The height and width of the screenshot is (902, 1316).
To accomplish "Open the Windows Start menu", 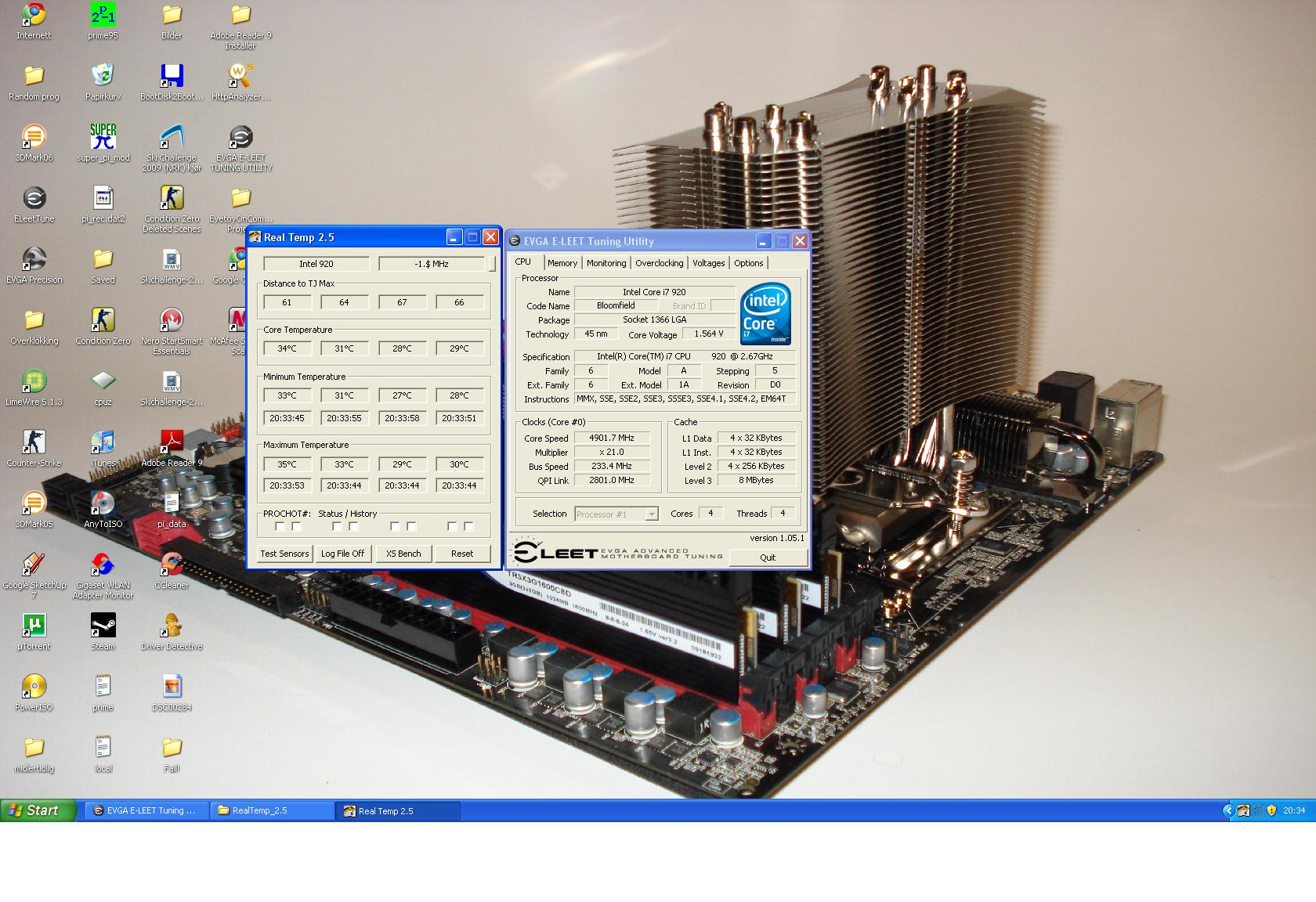I will 38,810.
